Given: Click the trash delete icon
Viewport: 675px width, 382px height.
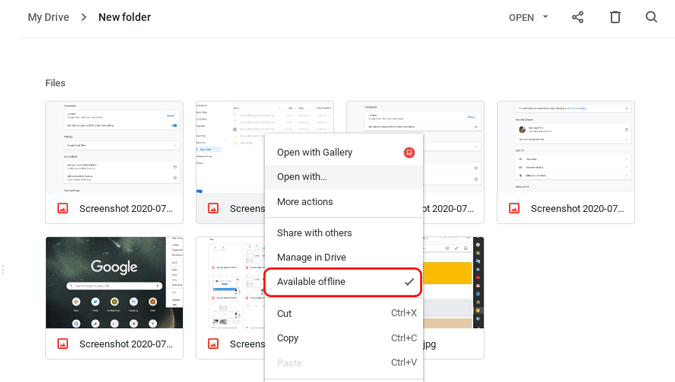Looking at the screenshot, I should click(x=615, y=17).
